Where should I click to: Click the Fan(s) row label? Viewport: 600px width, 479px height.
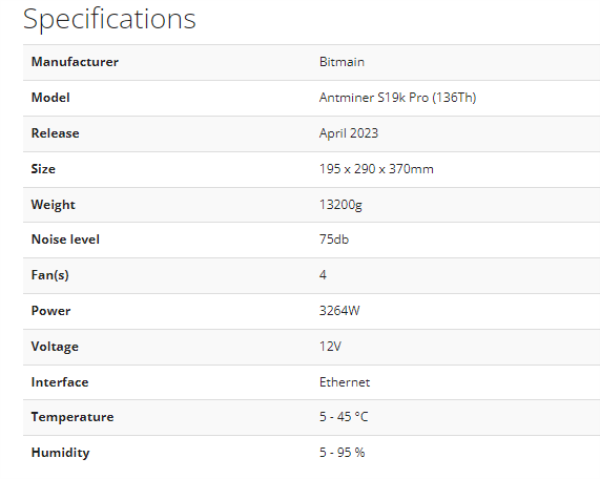tap(50, 275)
